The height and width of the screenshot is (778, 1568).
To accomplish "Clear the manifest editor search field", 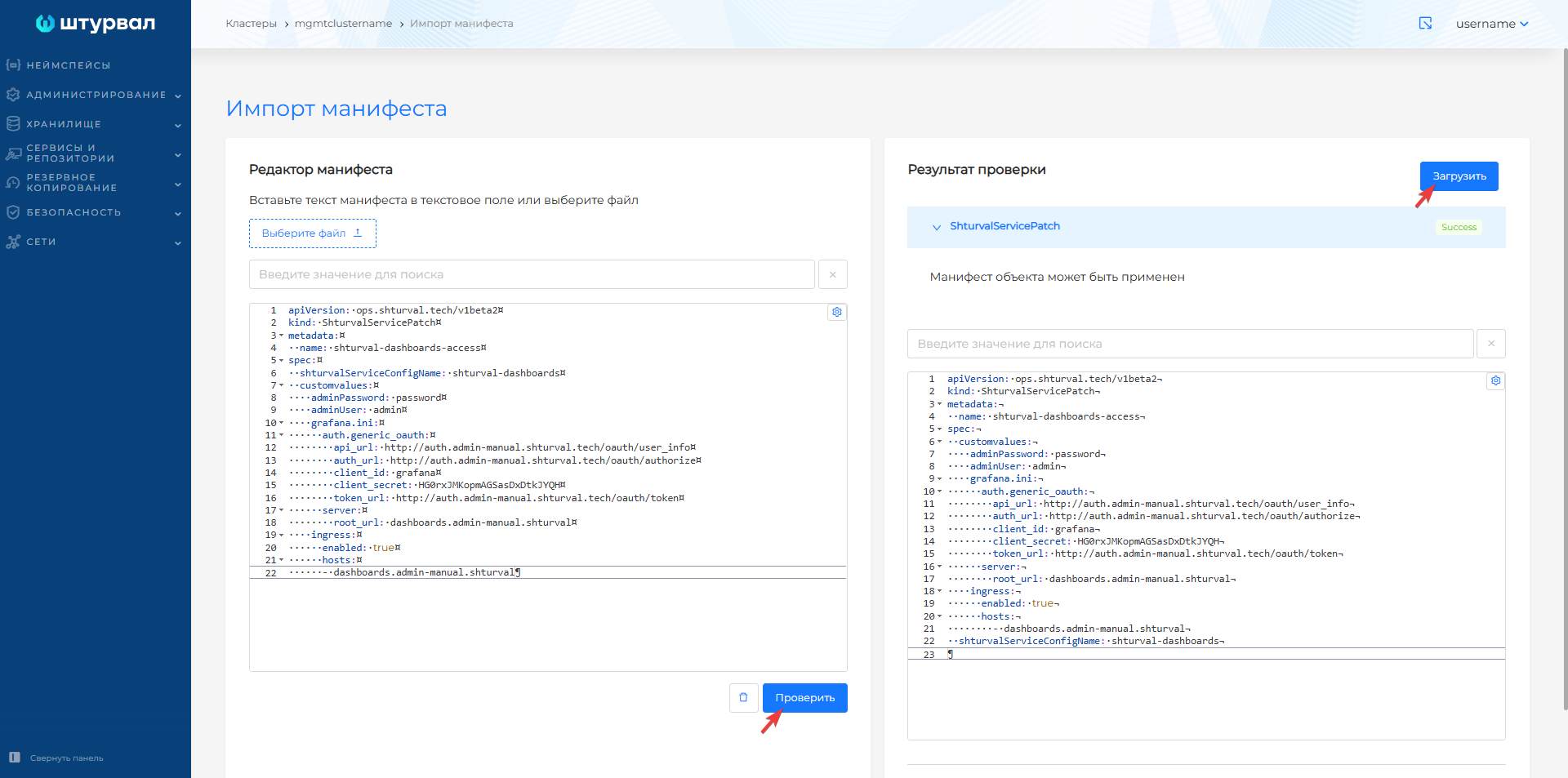I will click(x=832, y=274).
